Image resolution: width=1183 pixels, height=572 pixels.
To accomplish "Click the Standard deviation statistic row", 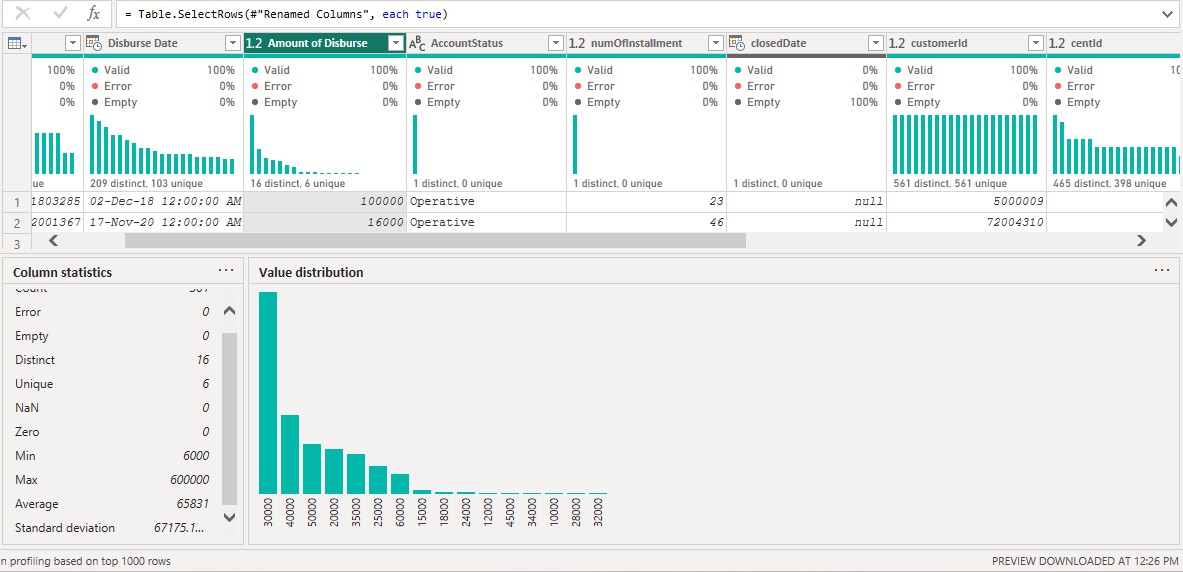I will (x=112, y=528).
